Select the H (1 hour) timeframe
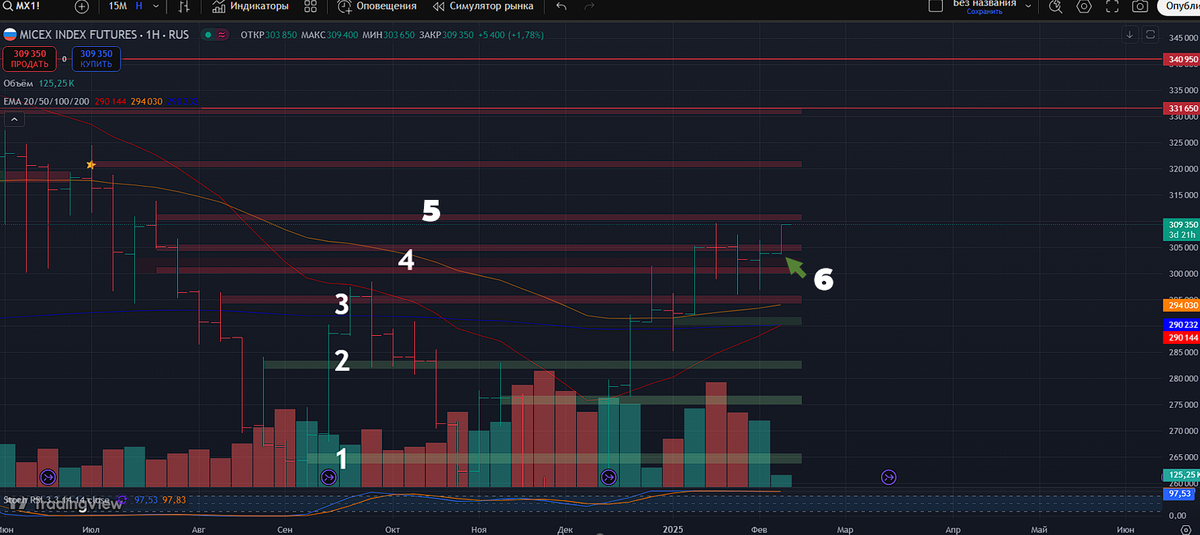This screenshot has width=1200, height=535. pos(139,6)
